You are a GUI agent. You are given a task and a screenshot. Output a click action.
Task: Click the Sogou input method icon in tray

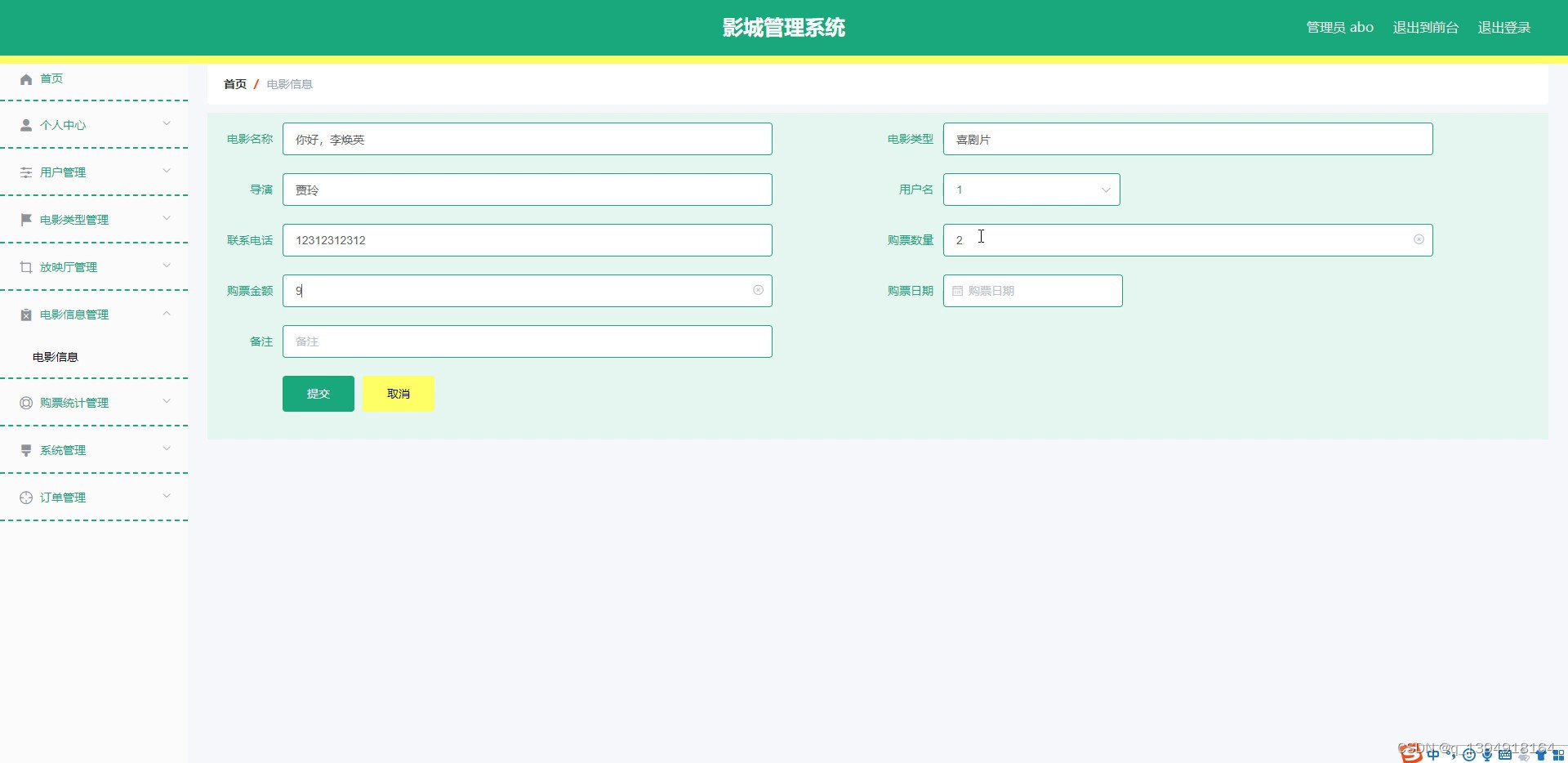[x=1411, y=755]
